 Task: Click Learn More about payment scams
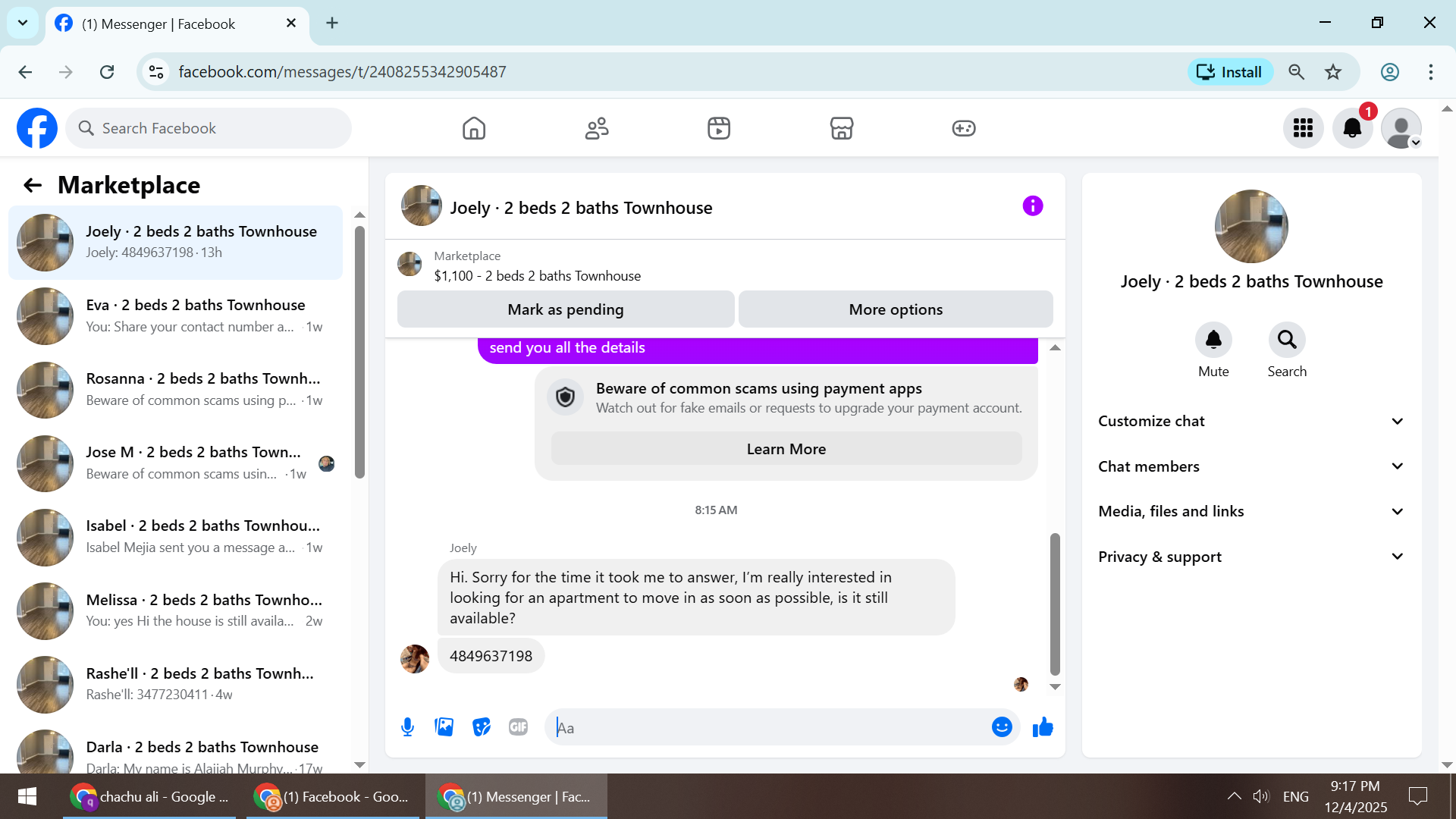[x=786, y=449]
